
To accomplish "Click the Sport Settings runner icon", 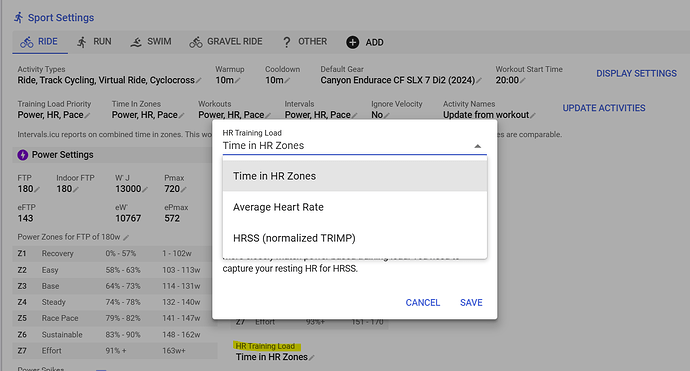I will [x=18, y=18].
